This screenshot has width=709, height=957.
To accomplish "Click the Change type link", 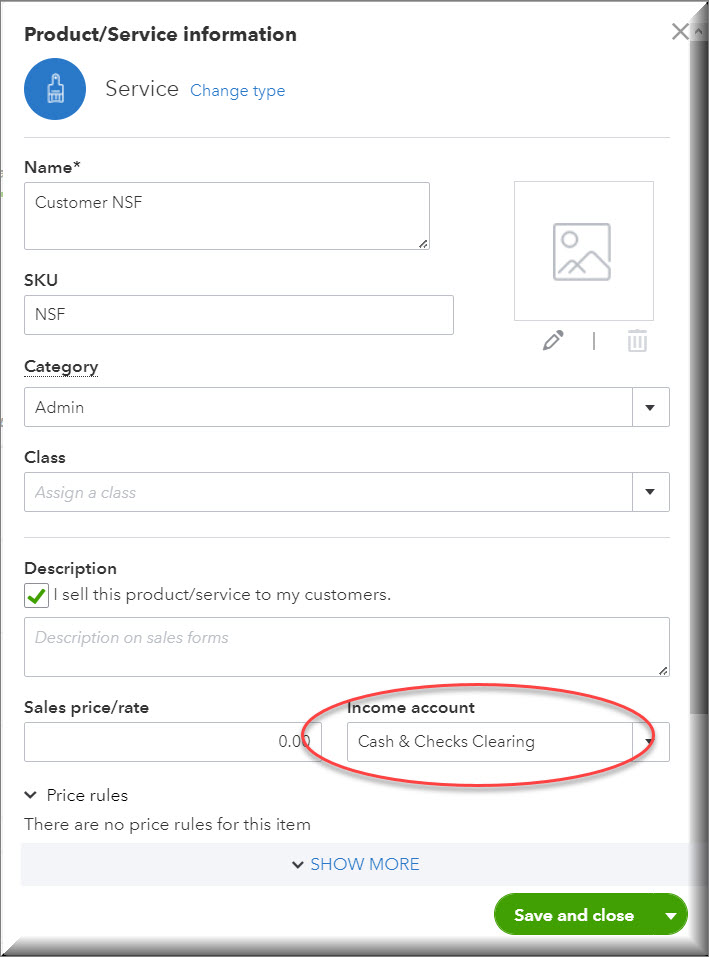I will pos(237,91).
